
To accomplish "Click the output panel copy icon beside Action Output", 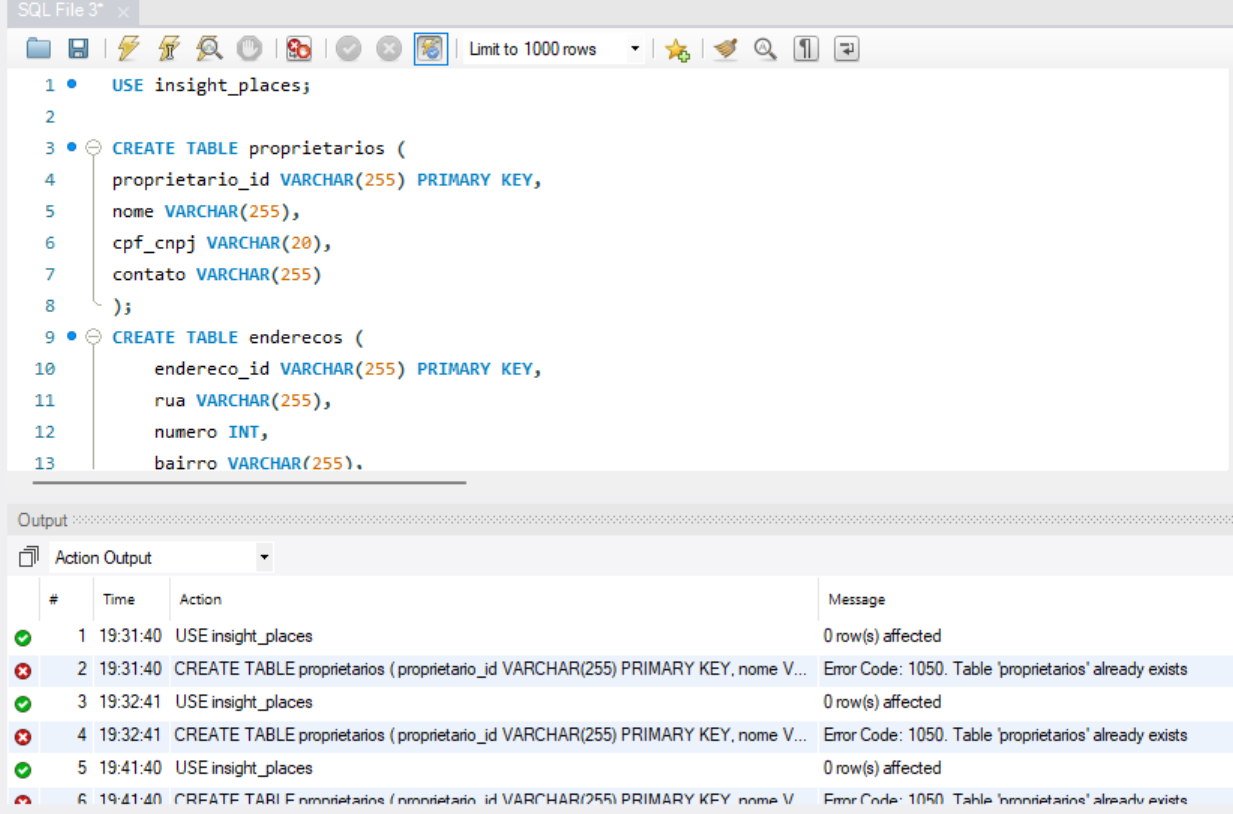I will pyautogui.click(x=28, y=556).
